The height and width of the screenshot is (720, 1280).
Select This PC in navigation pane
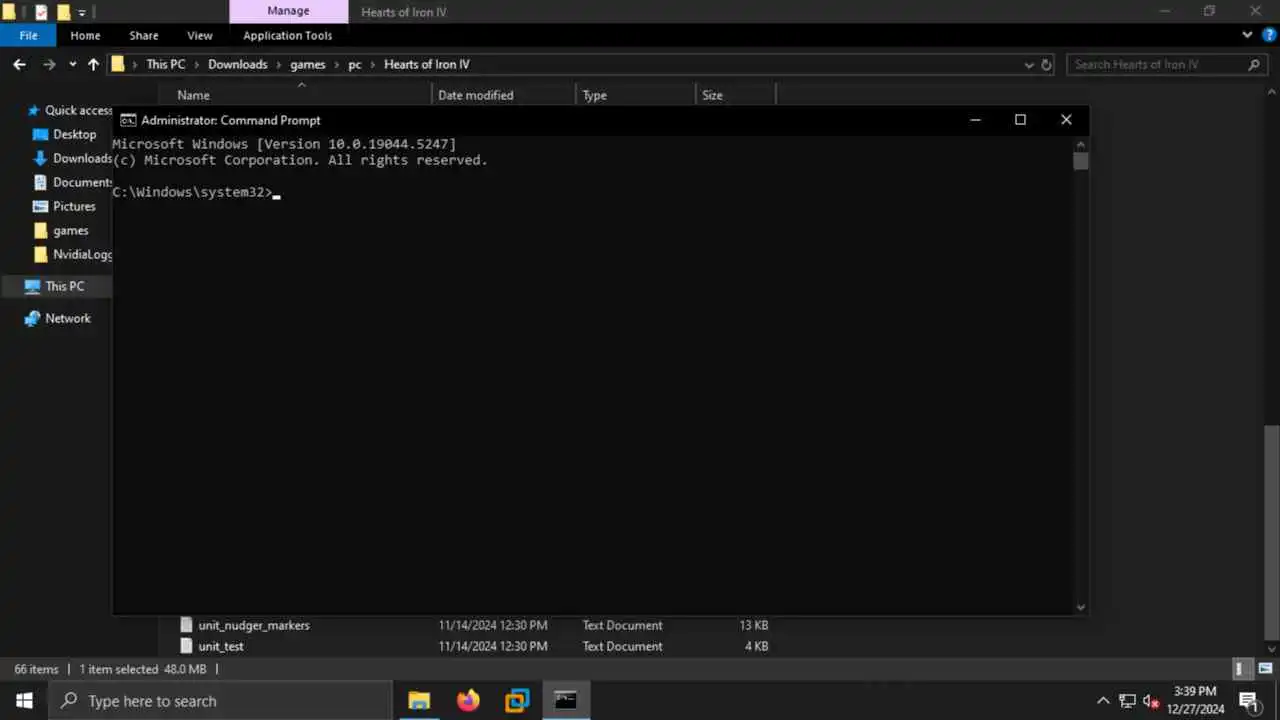(65, 286)
